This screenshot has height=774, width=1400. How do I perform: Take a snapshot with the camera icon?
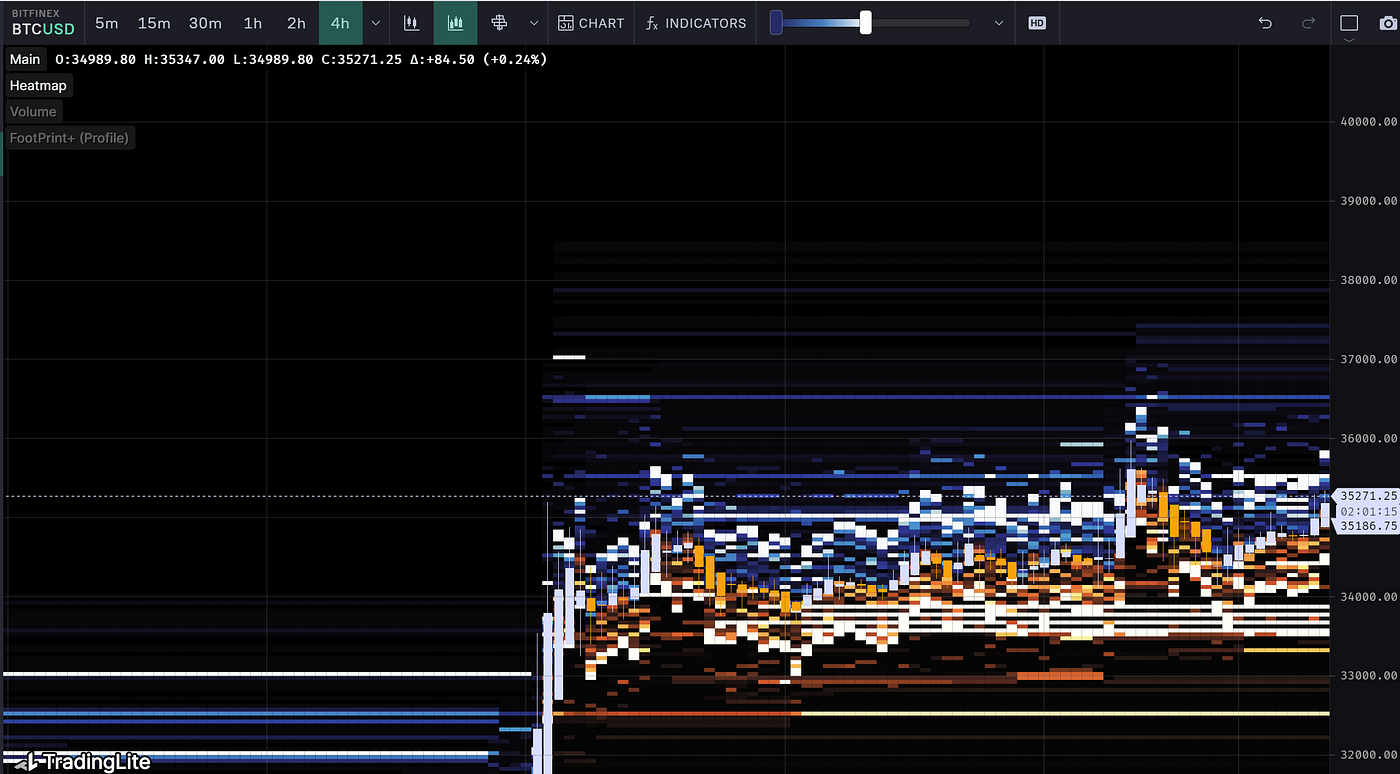point(1388,23)
